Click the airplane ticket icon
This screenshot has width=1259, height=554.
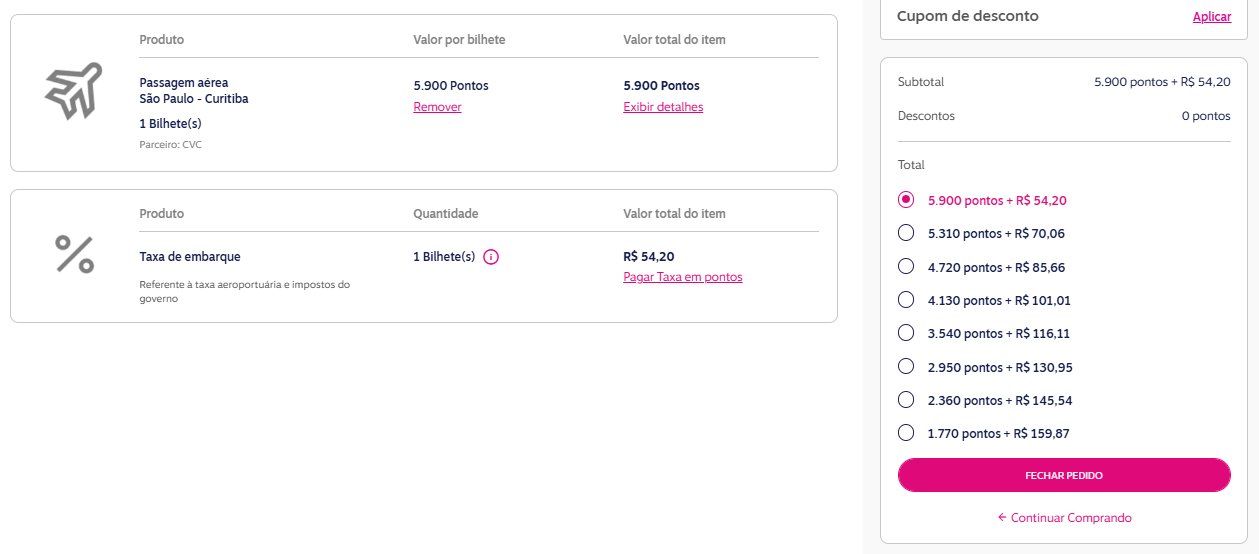click(74, 91)
